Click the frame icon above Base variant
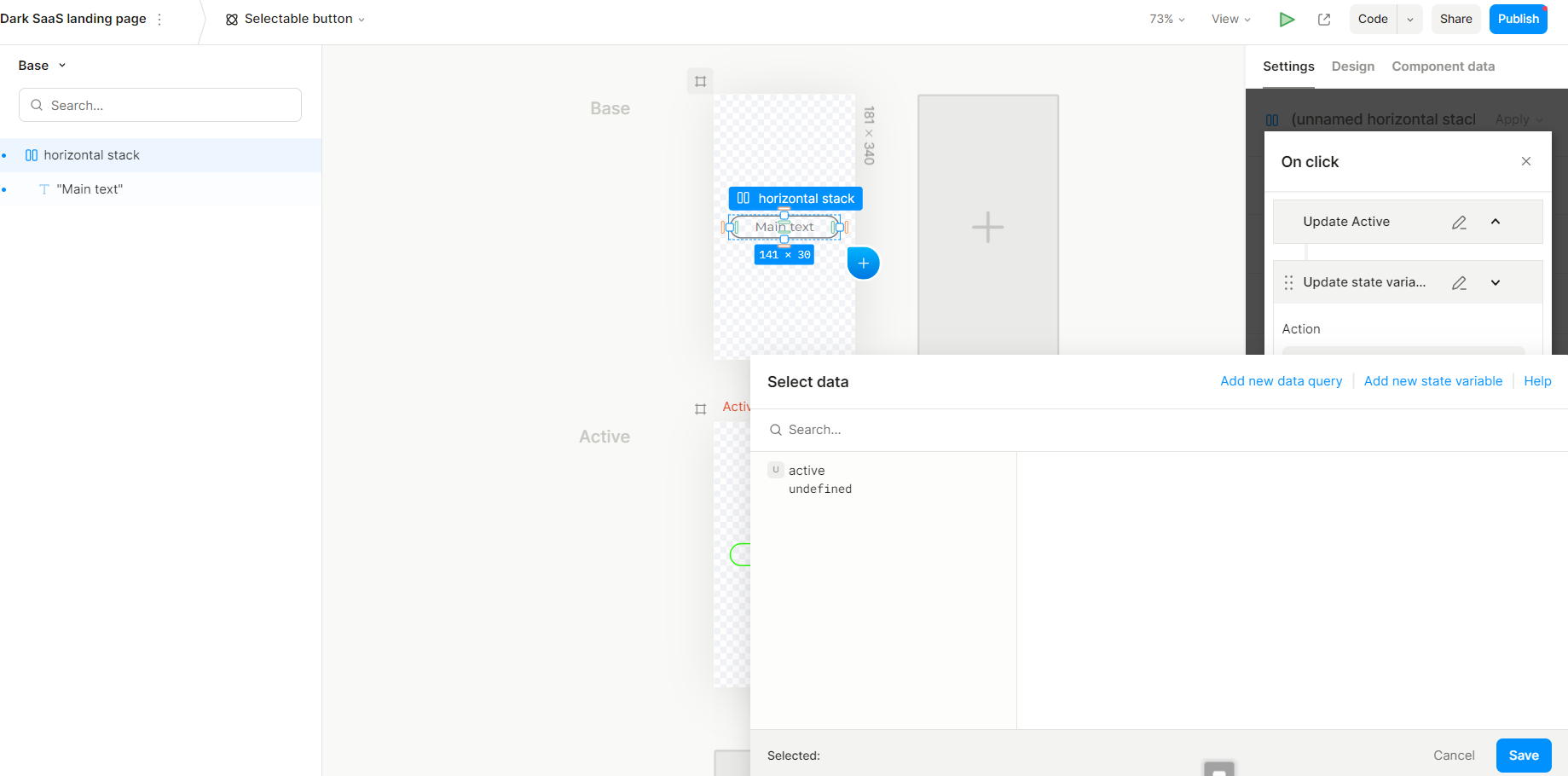The height and width of the screenshot is (776, 1568). point(700,81)
